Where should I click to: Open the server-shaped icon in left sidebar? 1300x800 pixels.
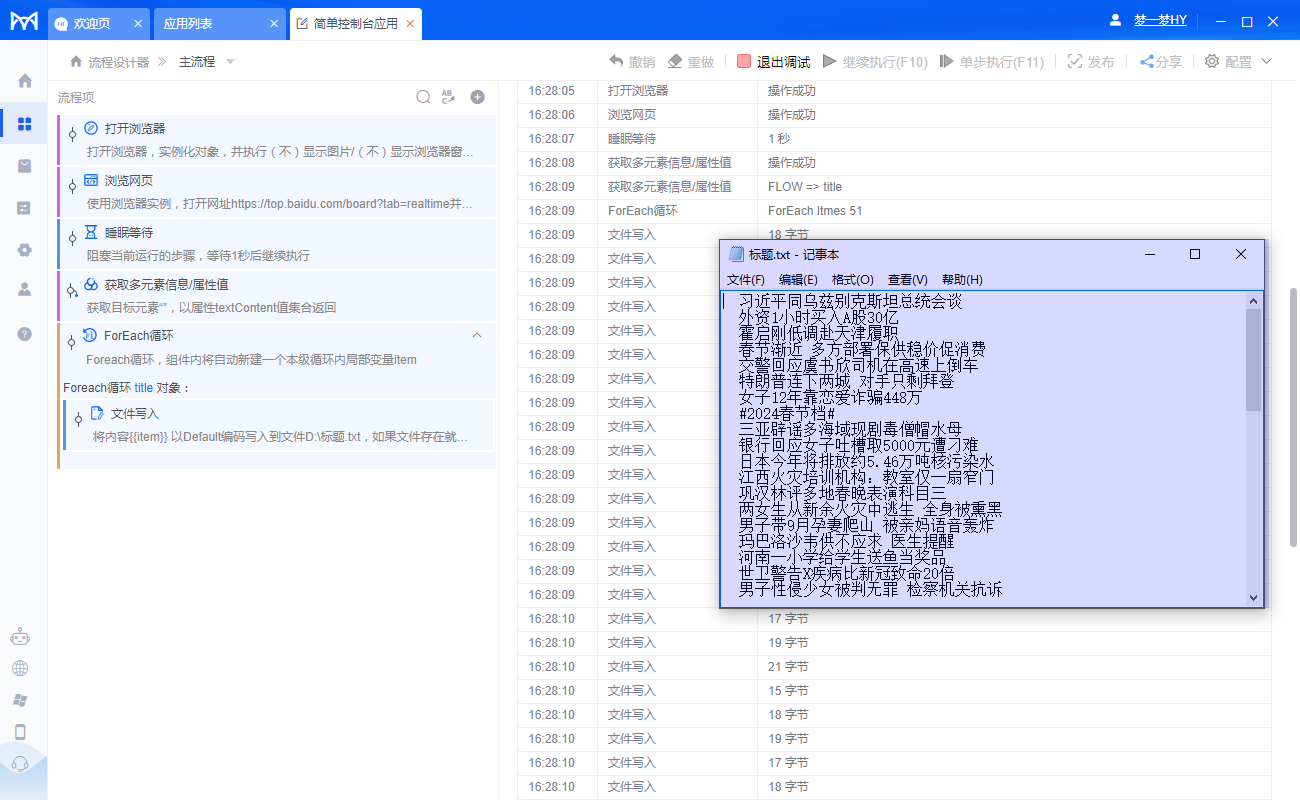(x=25, y=208)
